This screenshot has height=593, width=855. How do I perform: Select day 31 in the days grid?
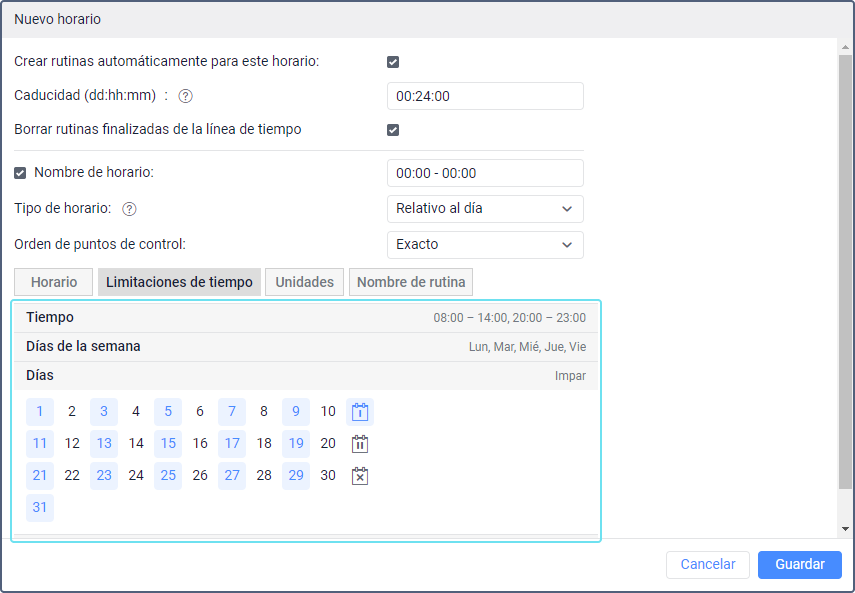[40, 507]
